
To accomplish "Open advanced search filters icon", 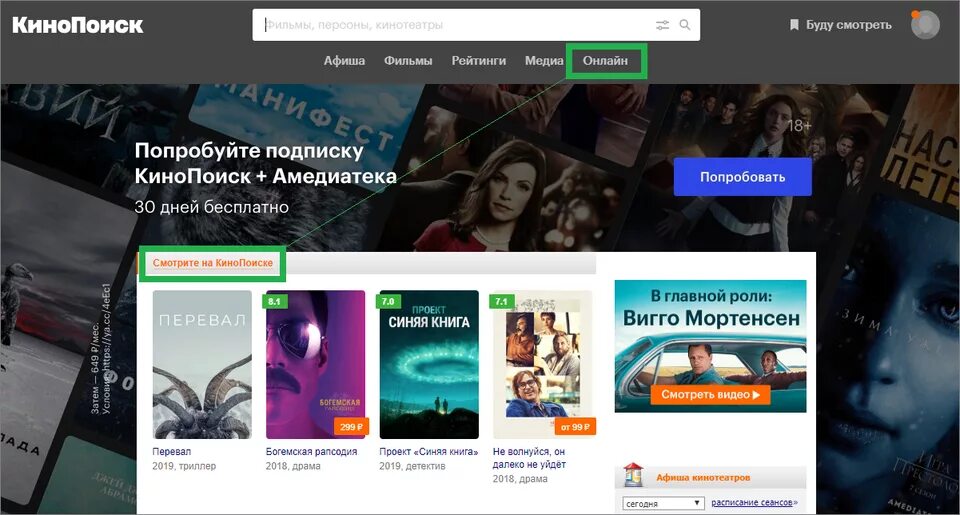I will (x=662, y=25).
